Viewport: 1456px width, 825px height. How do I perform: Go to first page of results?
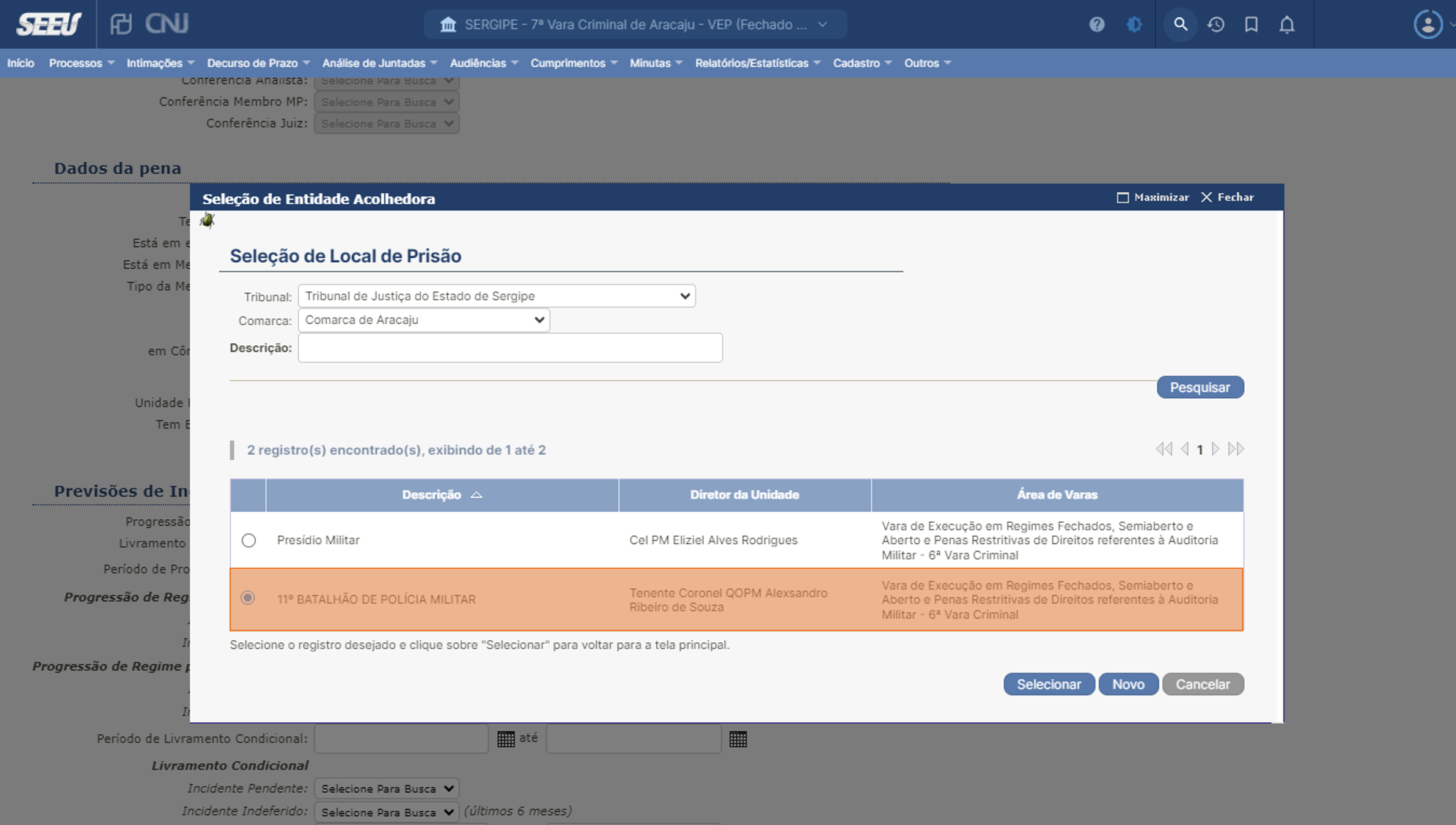point(1163,449)
